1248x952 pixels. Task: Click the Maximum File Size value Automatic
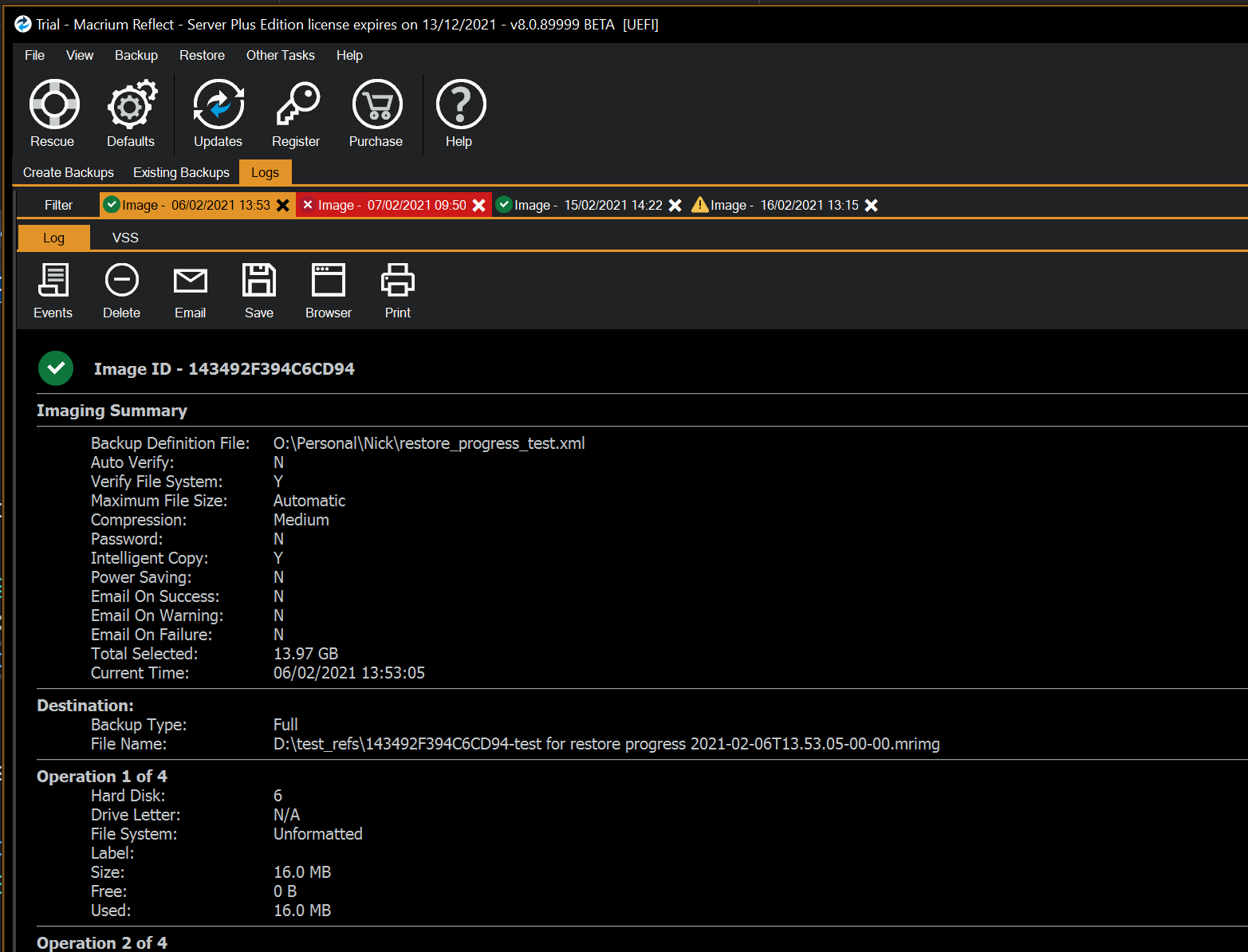coord(309,501)
